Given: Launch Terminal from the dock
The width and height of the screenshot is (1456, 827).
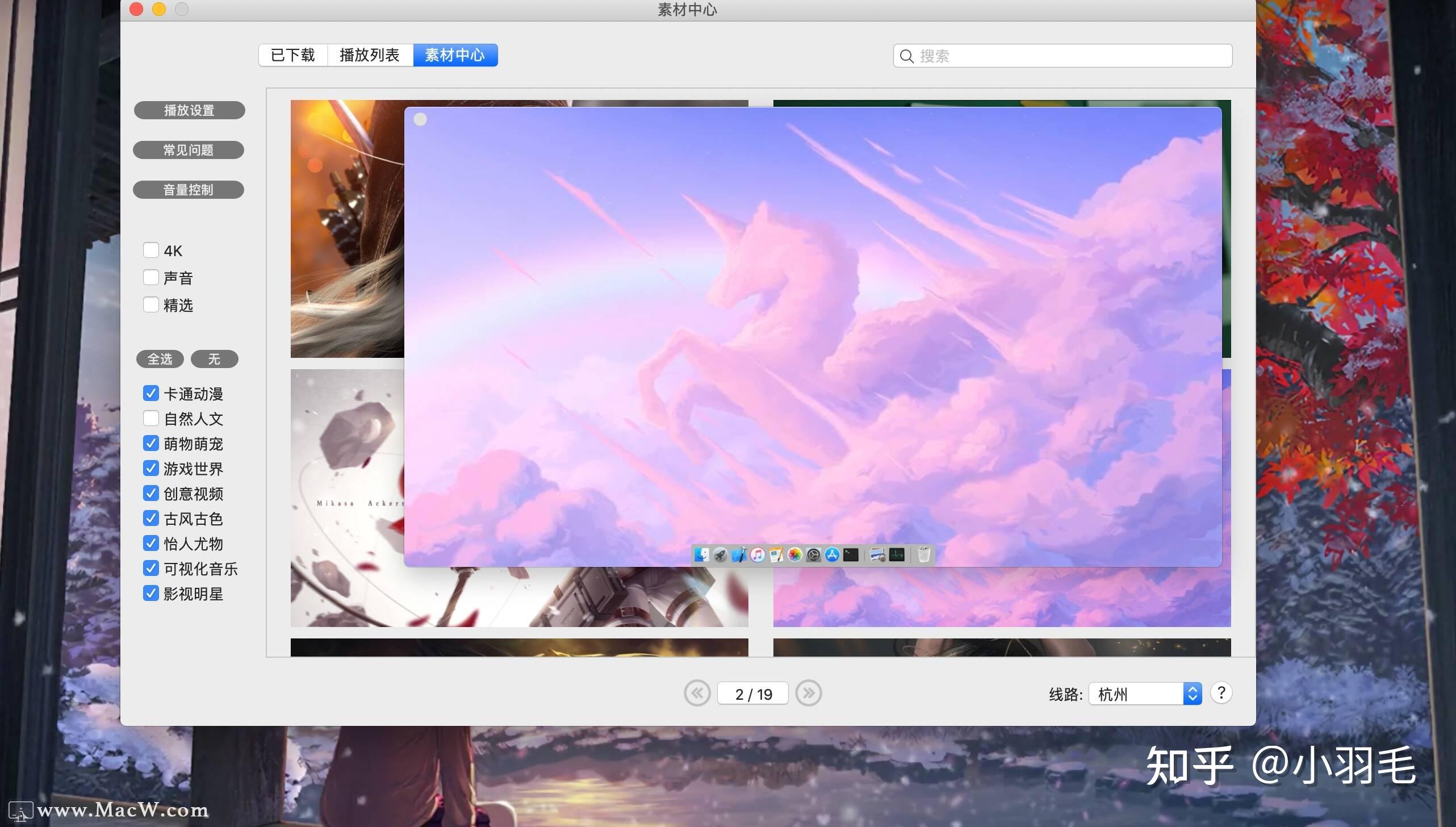Looking at the screenshot, I should point(851,555).
